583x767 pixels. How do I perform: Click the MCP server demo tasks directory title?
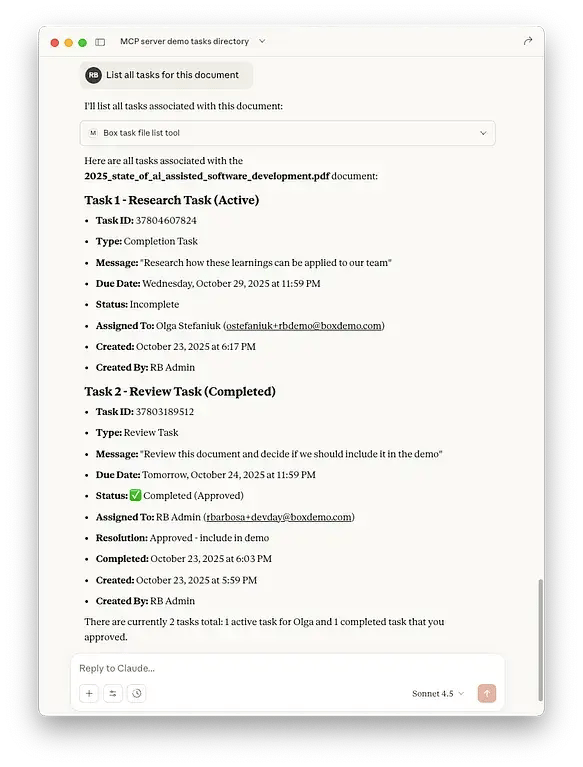point(184,42)
